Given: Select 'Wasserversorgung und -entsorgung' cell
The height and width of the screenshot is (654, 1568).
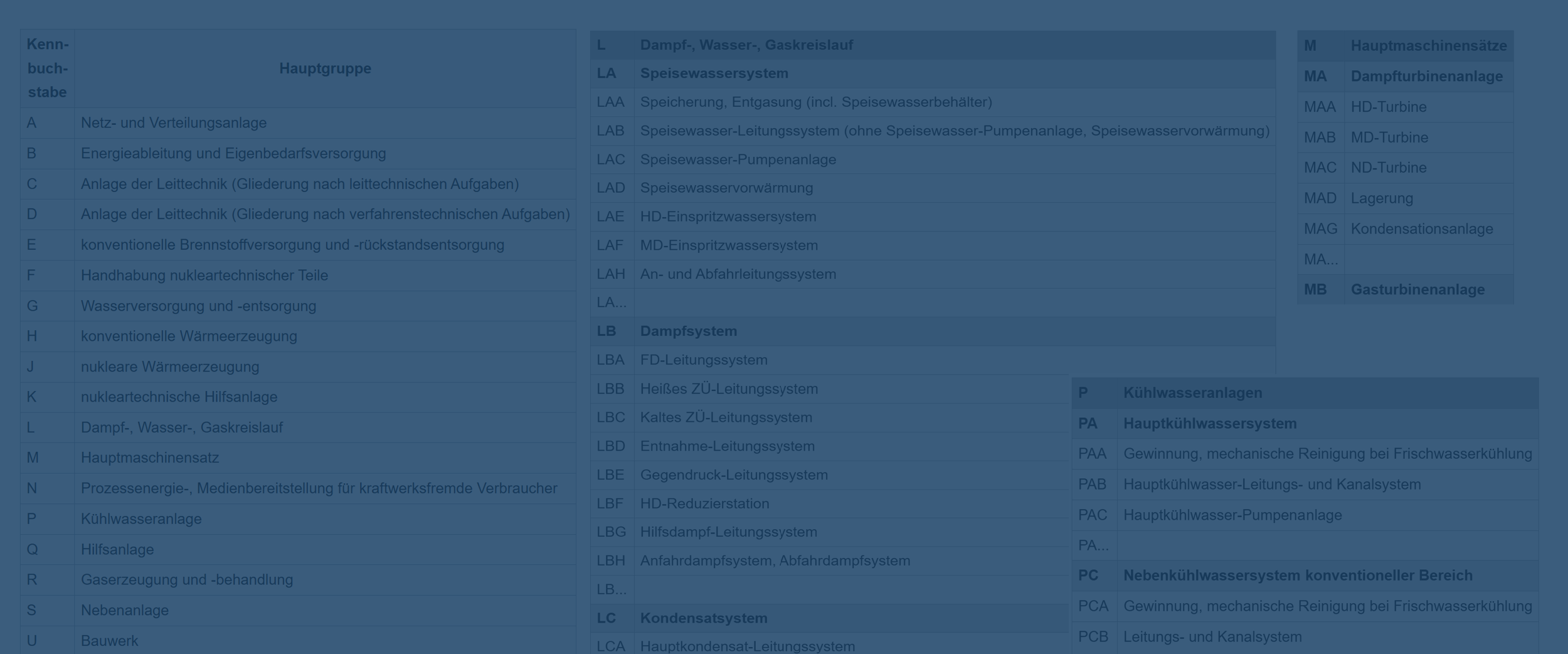Looking at the screenshot, I should 198,306.
